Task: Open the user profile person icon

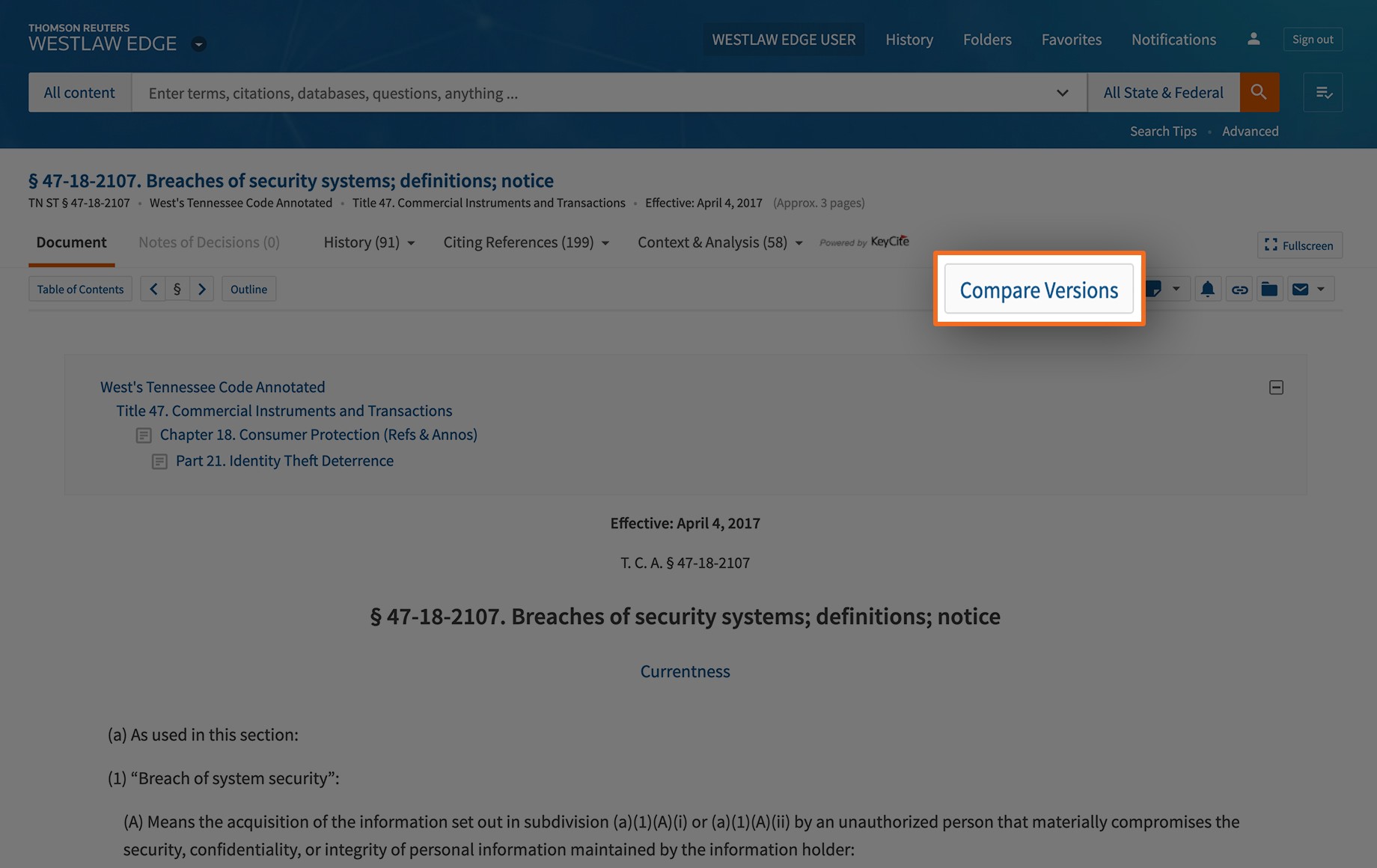Action: click(1254, 39)
